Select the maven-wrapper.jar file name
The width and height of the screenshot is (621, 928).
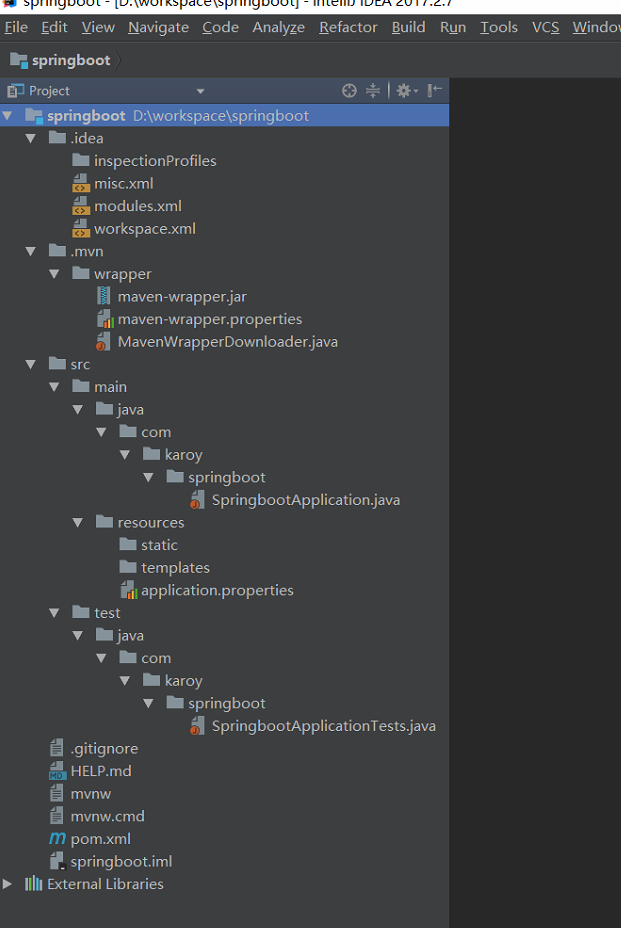(182, 297)
